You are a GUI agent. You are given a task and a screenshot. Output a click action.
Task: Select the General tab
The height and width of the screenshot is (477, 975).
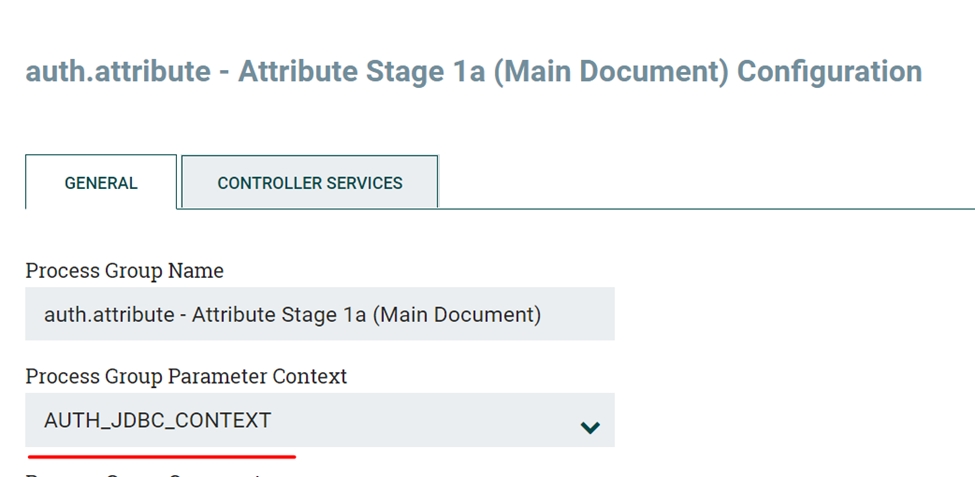pyautogui.click(x=101, y=183)
